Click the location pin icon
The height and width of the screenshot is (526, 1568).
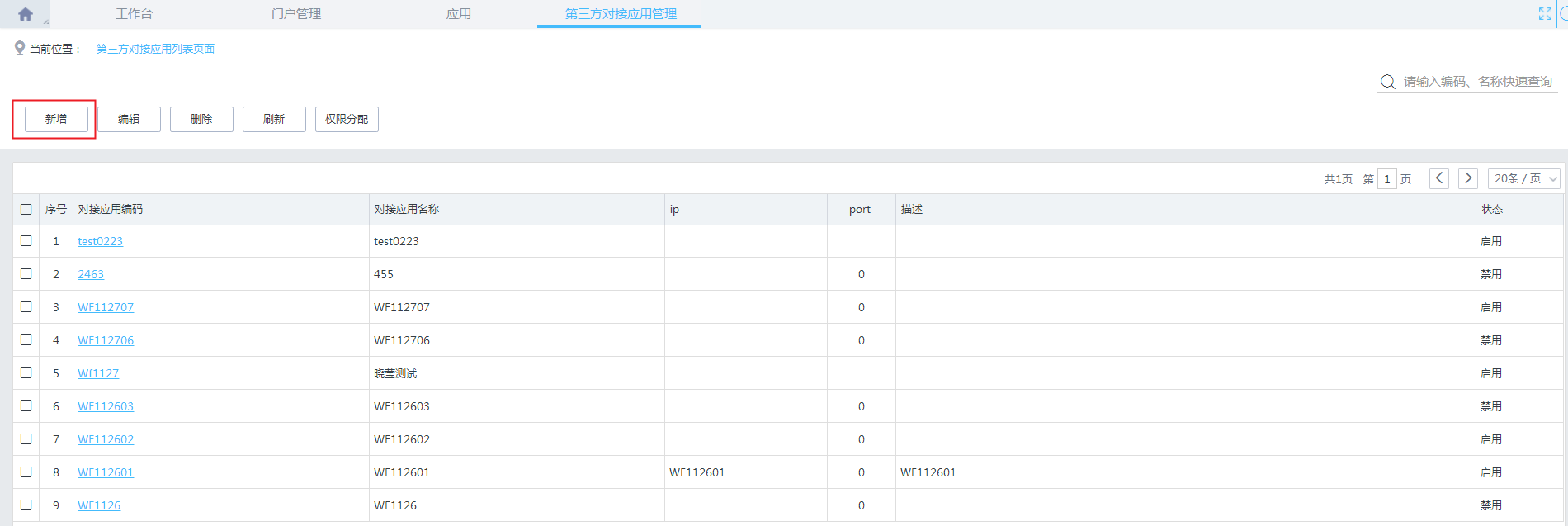click(x=20, y=49)
